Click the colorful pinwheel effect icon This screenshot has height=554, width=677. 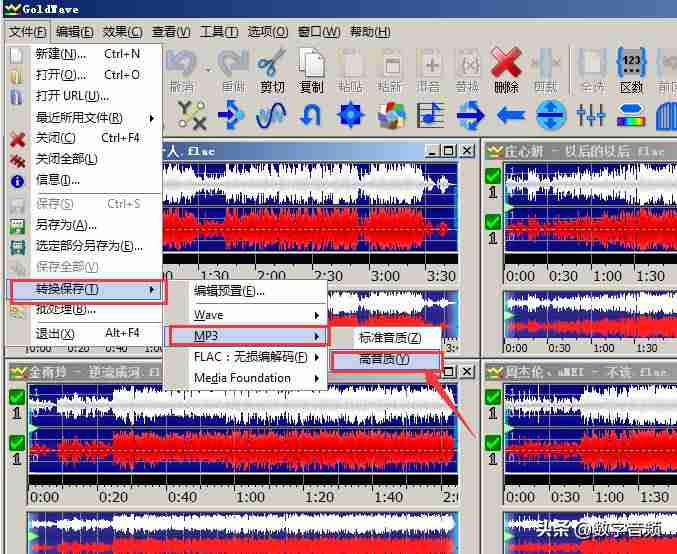tap(391, 115)
